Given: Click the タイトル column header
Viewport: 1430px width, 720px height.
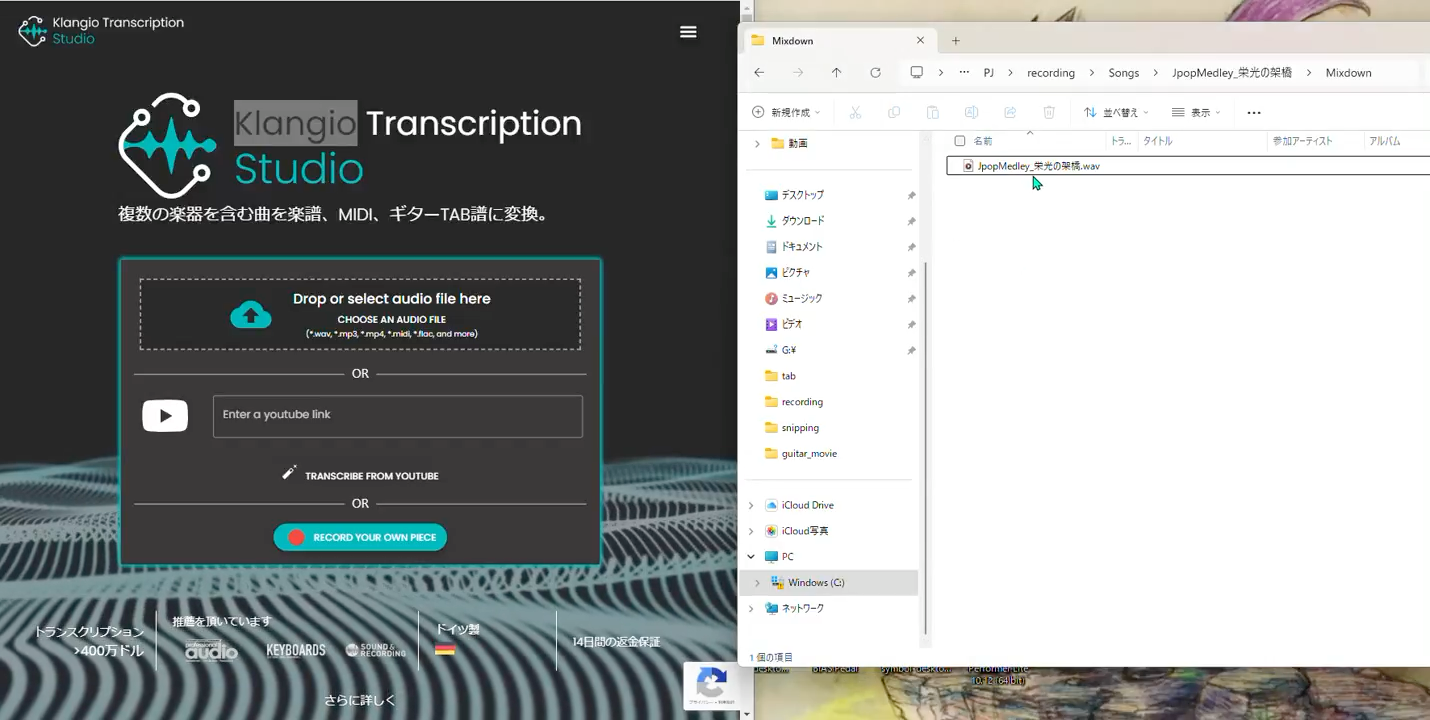Looking at the screenshot, I should coord(1158,141).
